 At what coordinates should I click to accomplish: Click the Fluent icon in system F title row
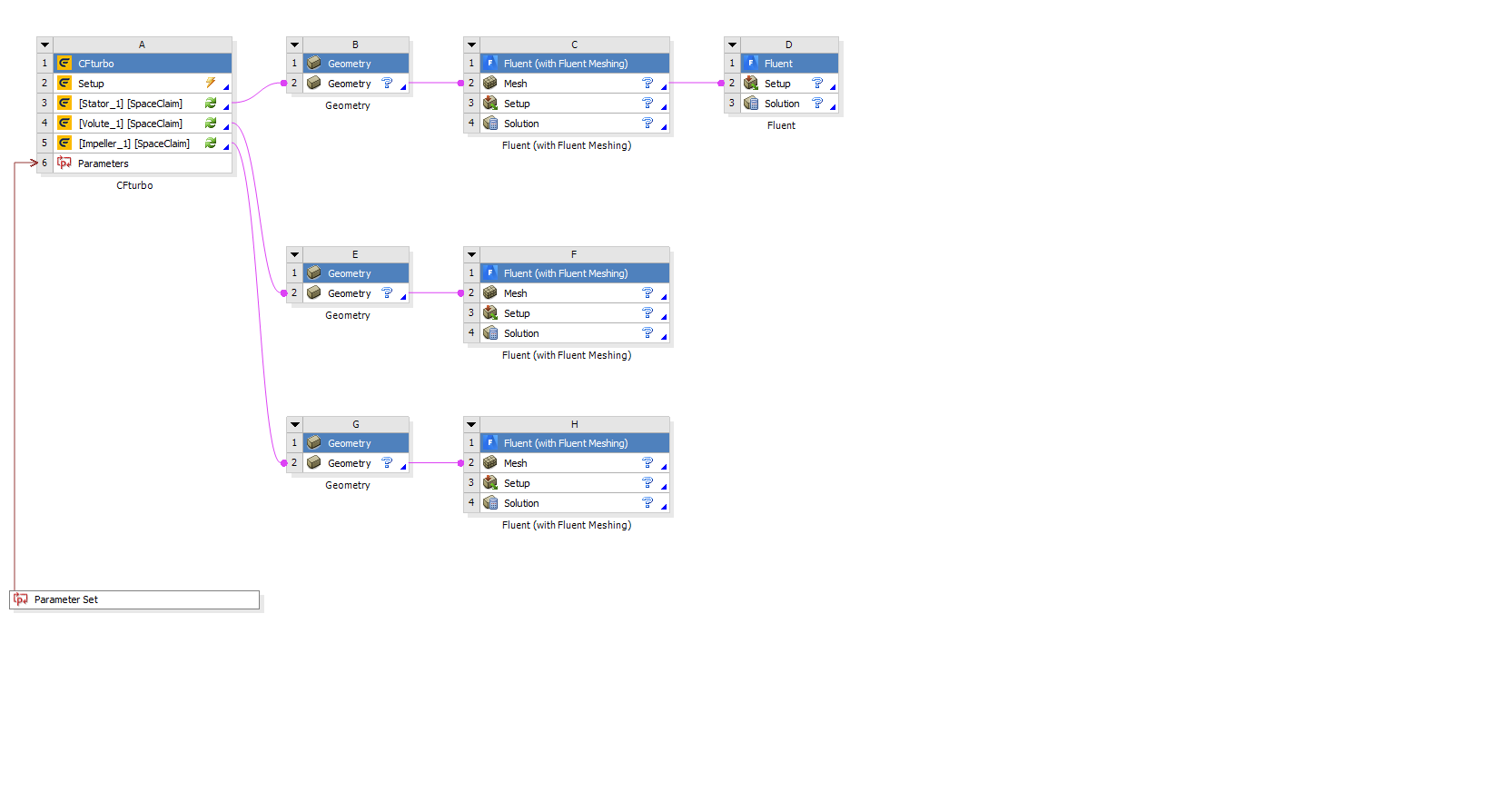click(490, 273)
